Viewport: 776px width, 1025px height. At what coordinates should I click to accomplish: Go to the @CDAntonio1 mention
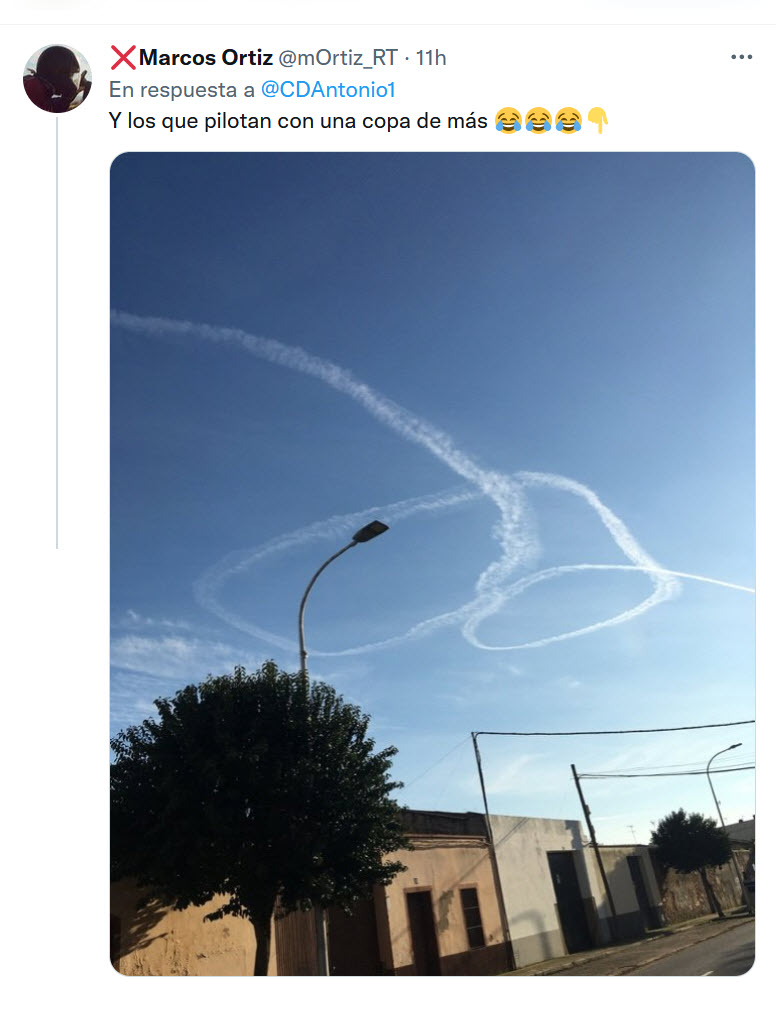point(328,90)
